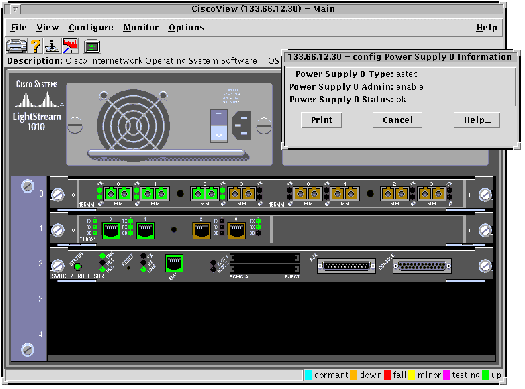
Task: Select orange RJ45 port 3 in slot 1
Action: (x=236, y=230)
